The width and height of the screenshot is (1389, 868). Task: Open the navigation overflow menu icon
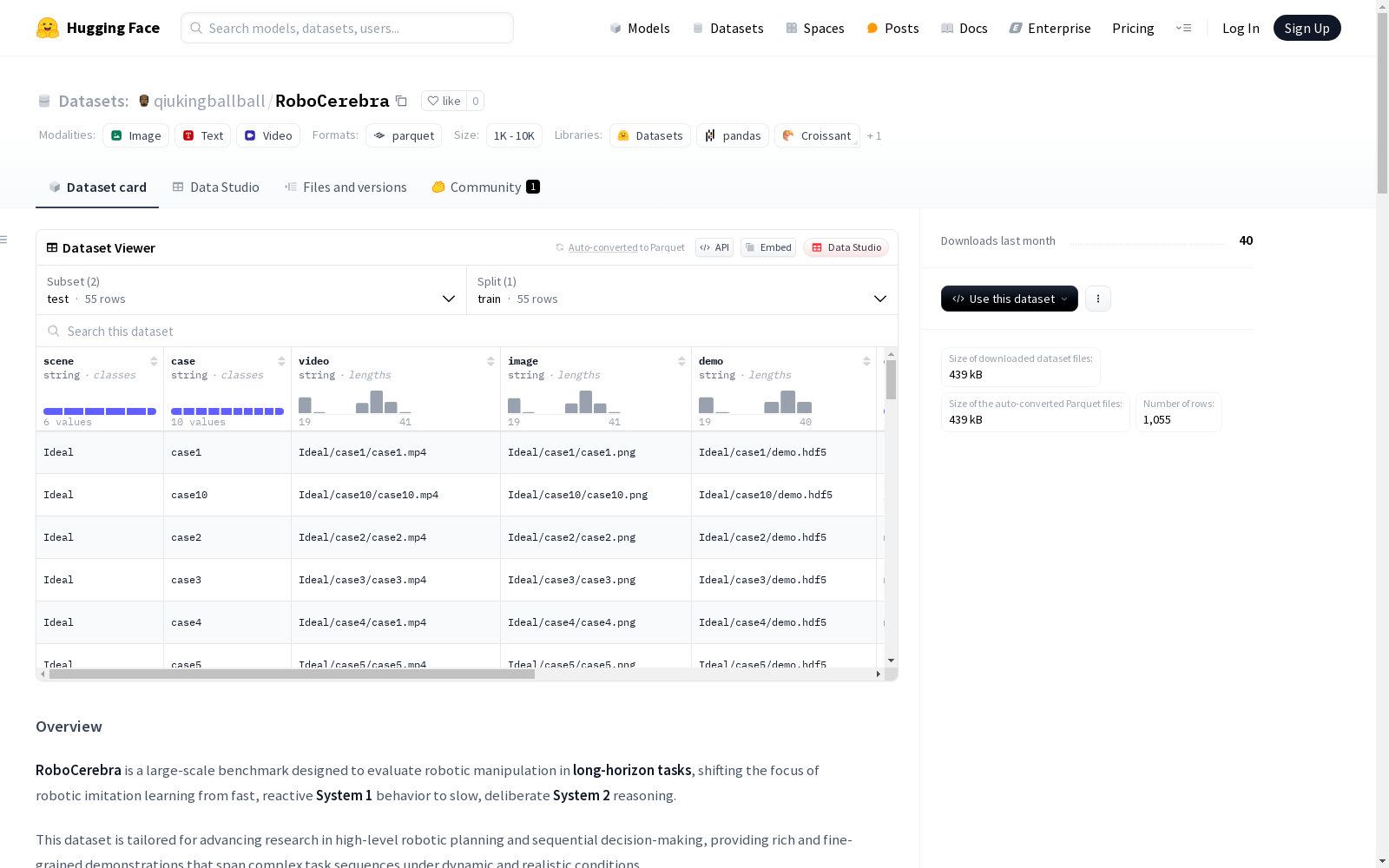click(1183, 28)
